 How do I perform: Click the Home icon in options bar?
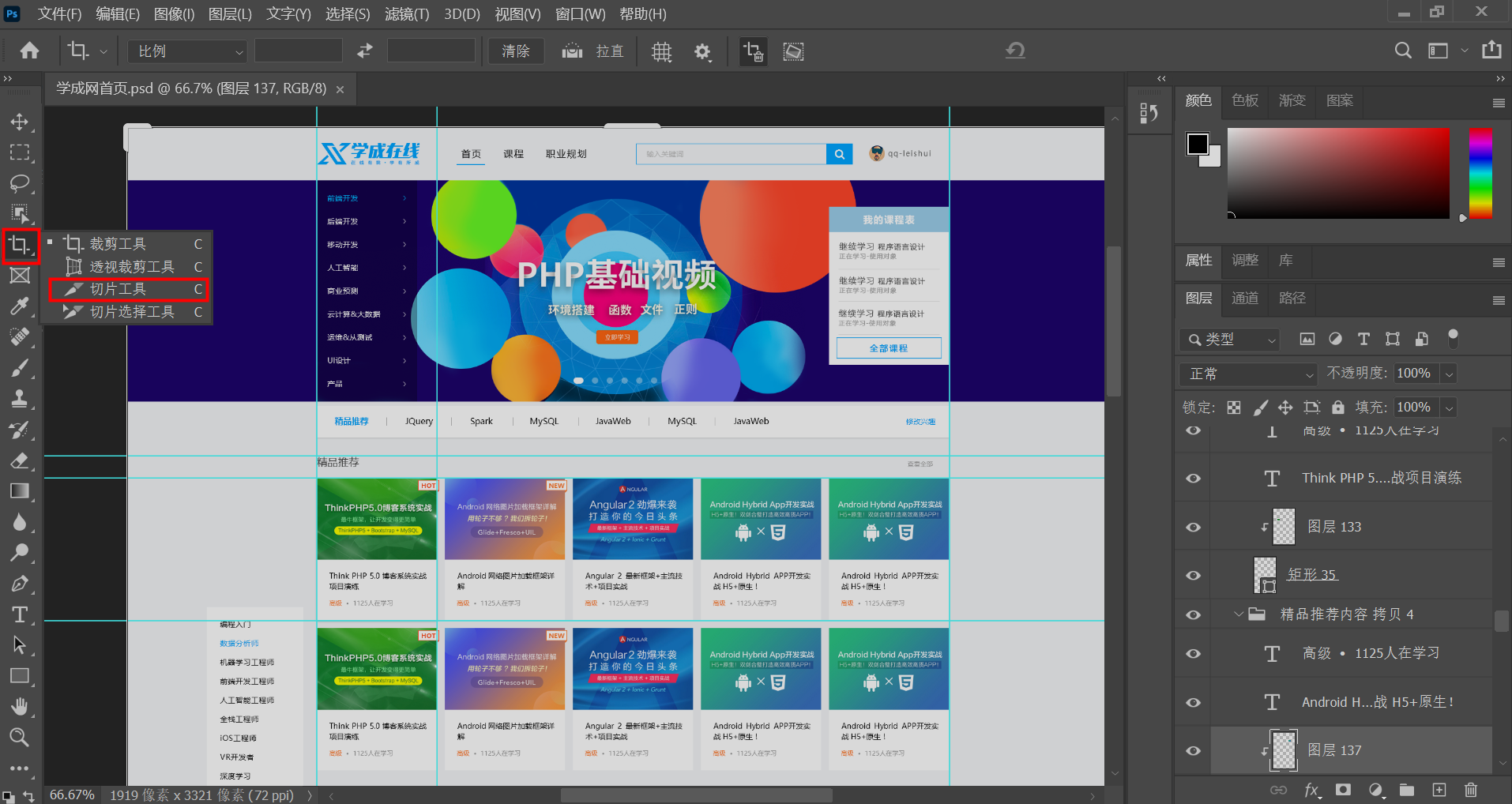point(30,51)
